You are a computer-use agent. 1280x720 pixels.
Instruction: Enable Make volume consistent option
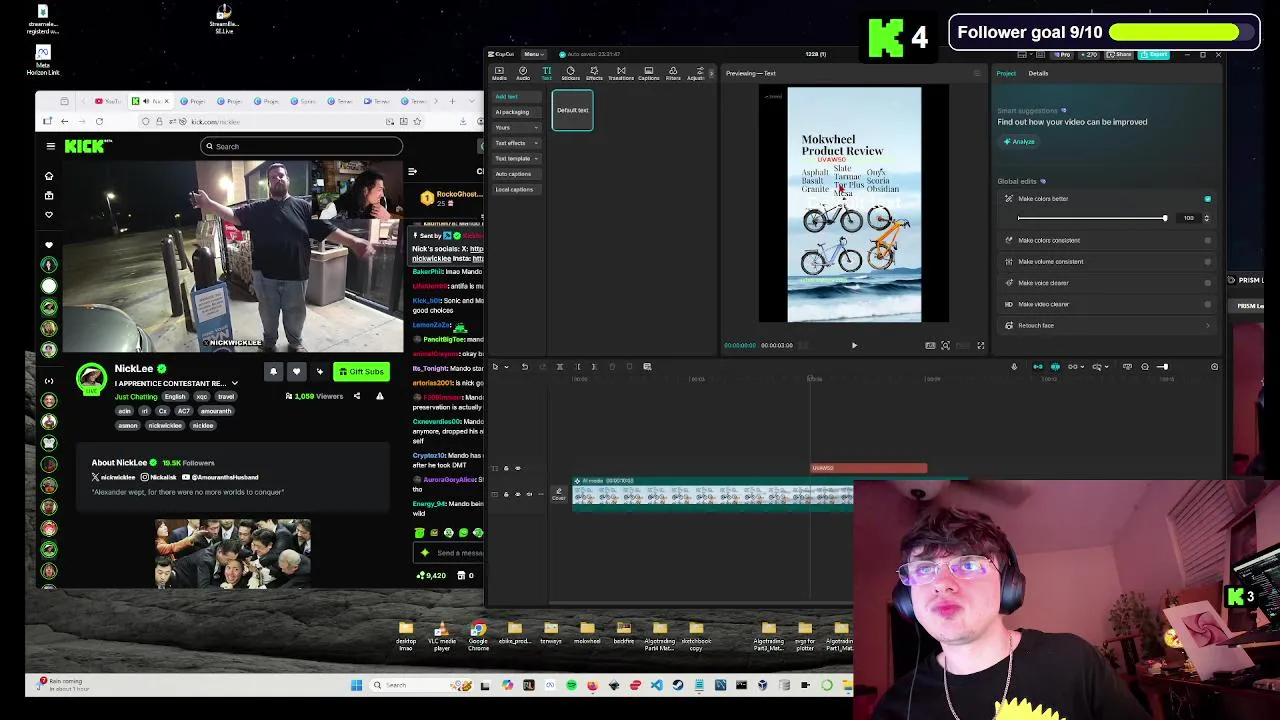click(1208, 262)
